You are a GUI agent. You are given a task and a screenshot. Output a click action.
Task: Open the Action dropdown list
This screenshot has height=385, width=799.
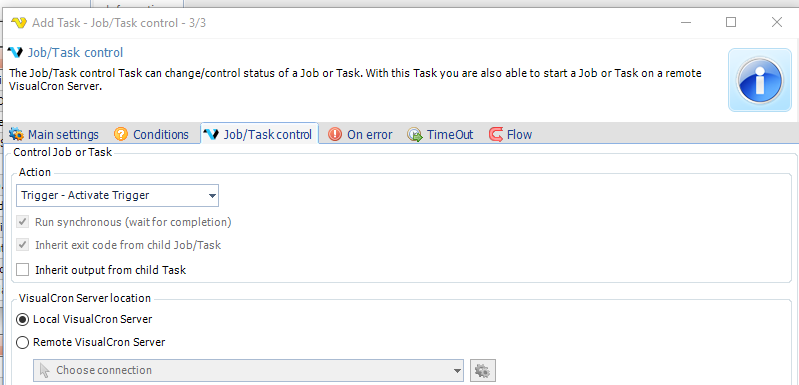pyautogui.click(x=117, y=196)
